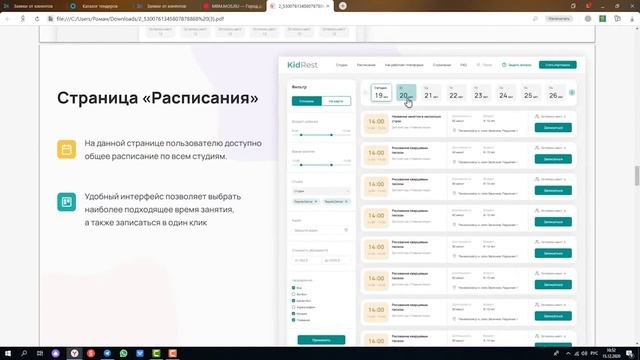
Task: Switch to "Каталог тендеров" browser tab
Action: [100, 6]
